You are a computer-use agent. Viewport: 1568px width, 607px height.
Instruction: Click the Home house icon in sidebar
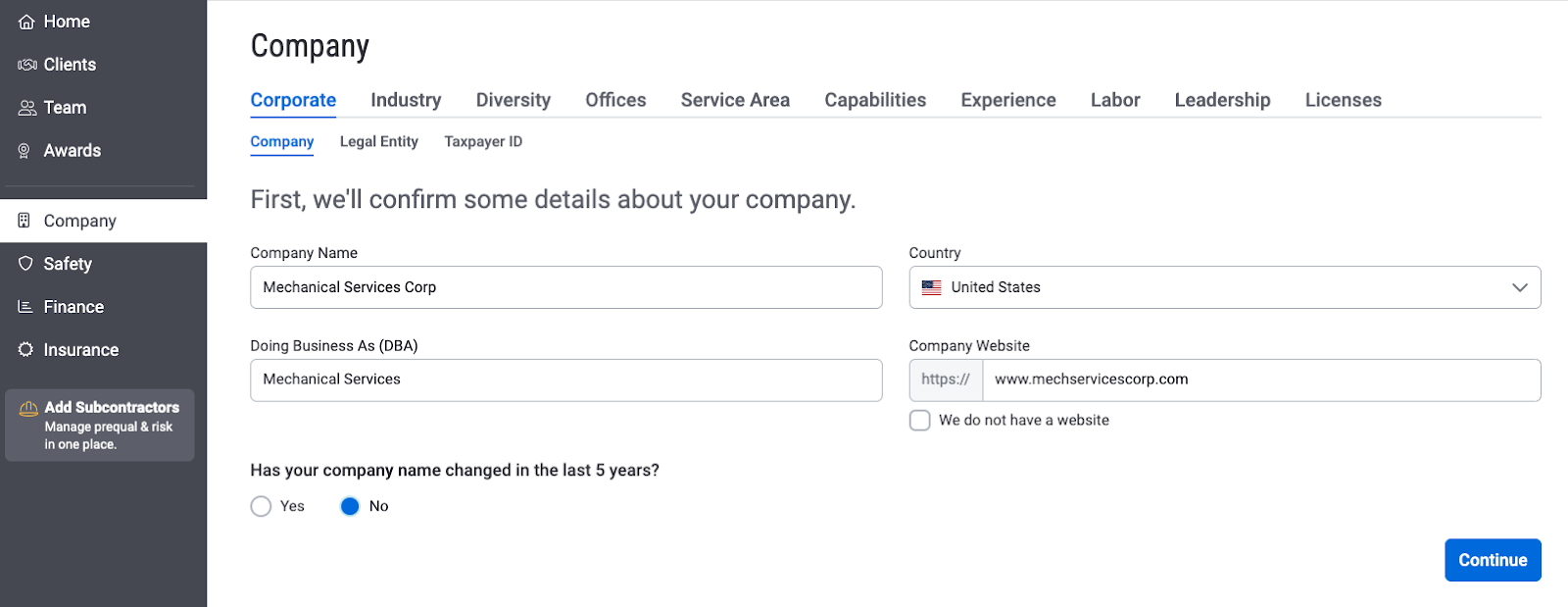26,22
